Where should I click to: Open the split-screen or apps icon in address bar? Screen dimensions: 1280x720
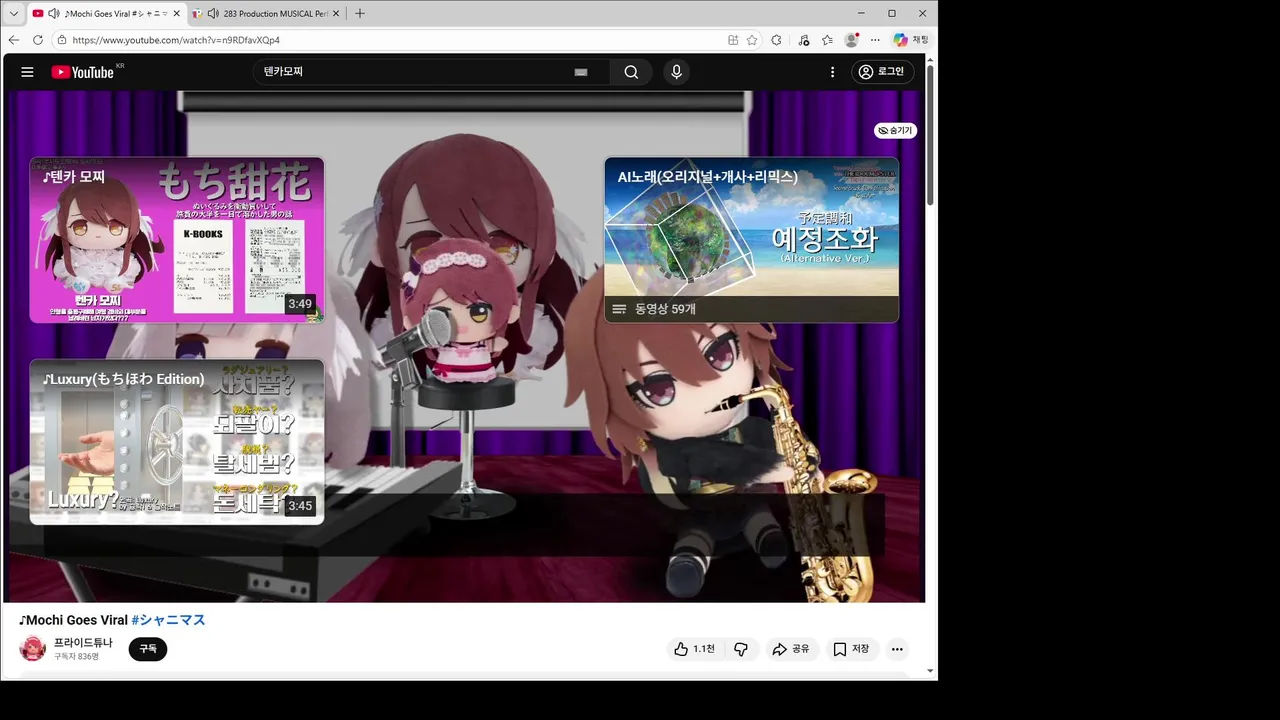coord(733,40)
